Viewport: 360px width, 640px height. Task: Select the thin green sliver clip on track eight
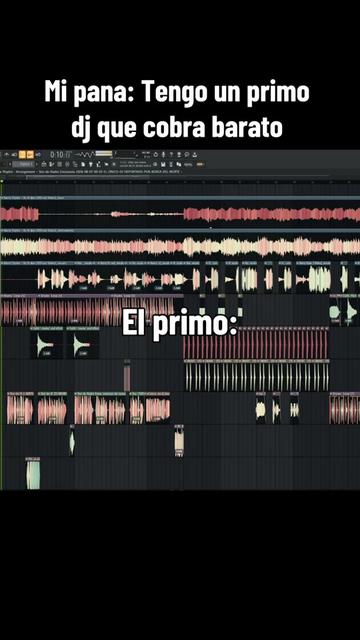[72, 442]
